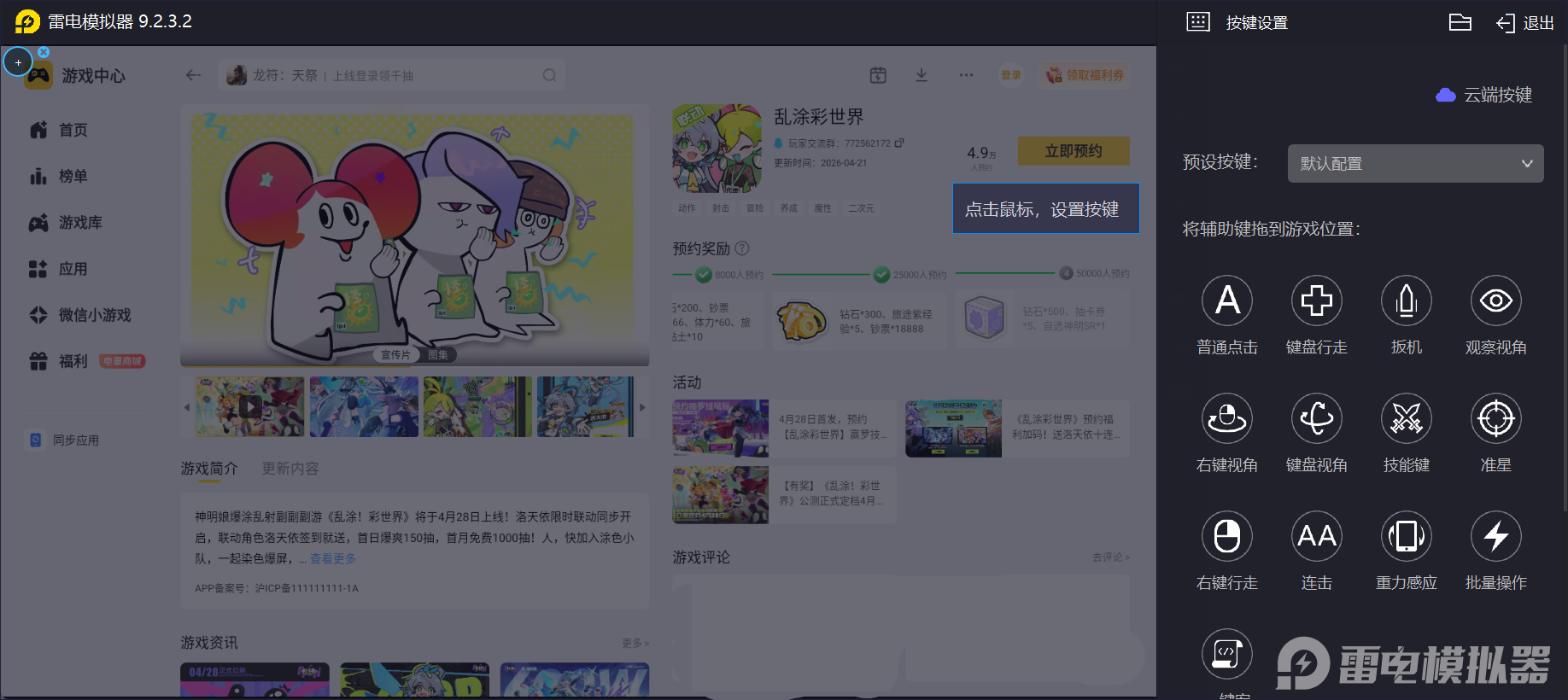Select the placed plus key circle

pos(18,62)
